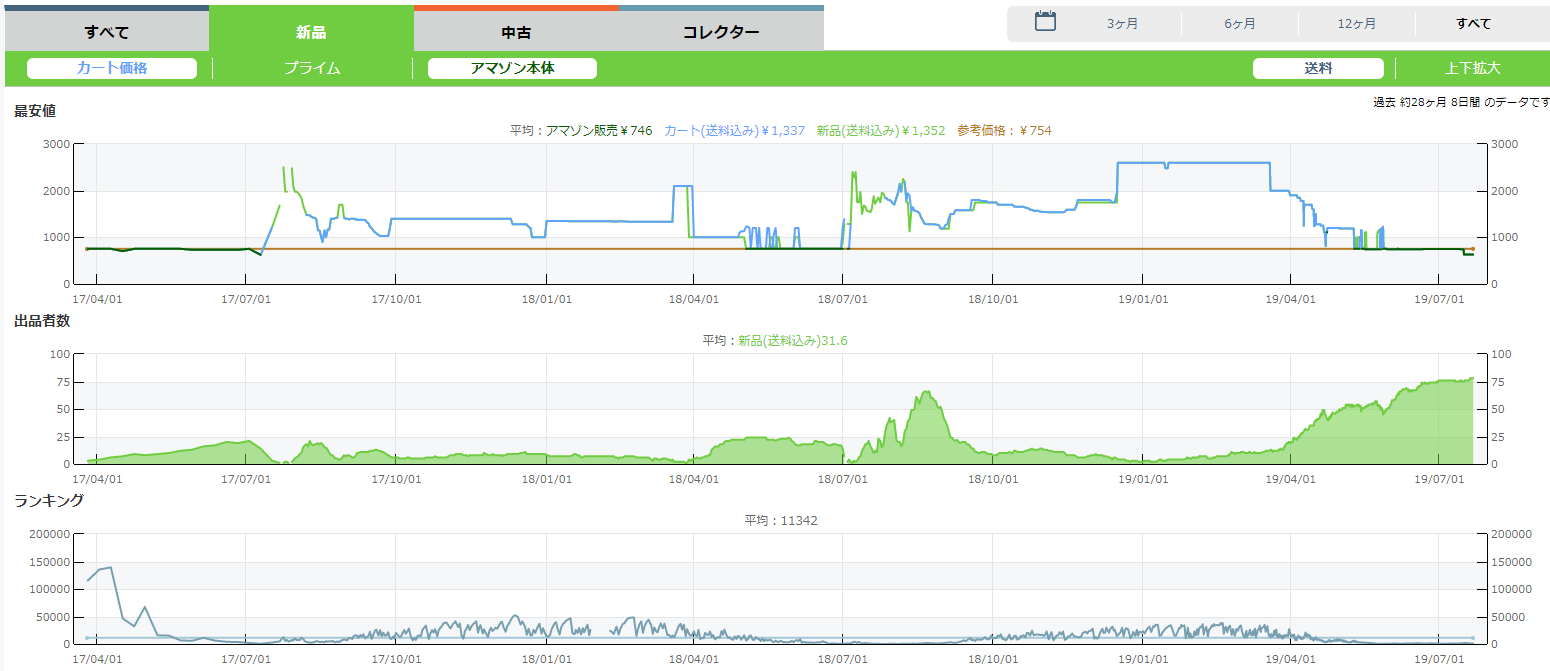
Task: Click the green 新品(送料込み) ¥1,352 price legend
Action: pyautogui.click(x=880, y=130)
